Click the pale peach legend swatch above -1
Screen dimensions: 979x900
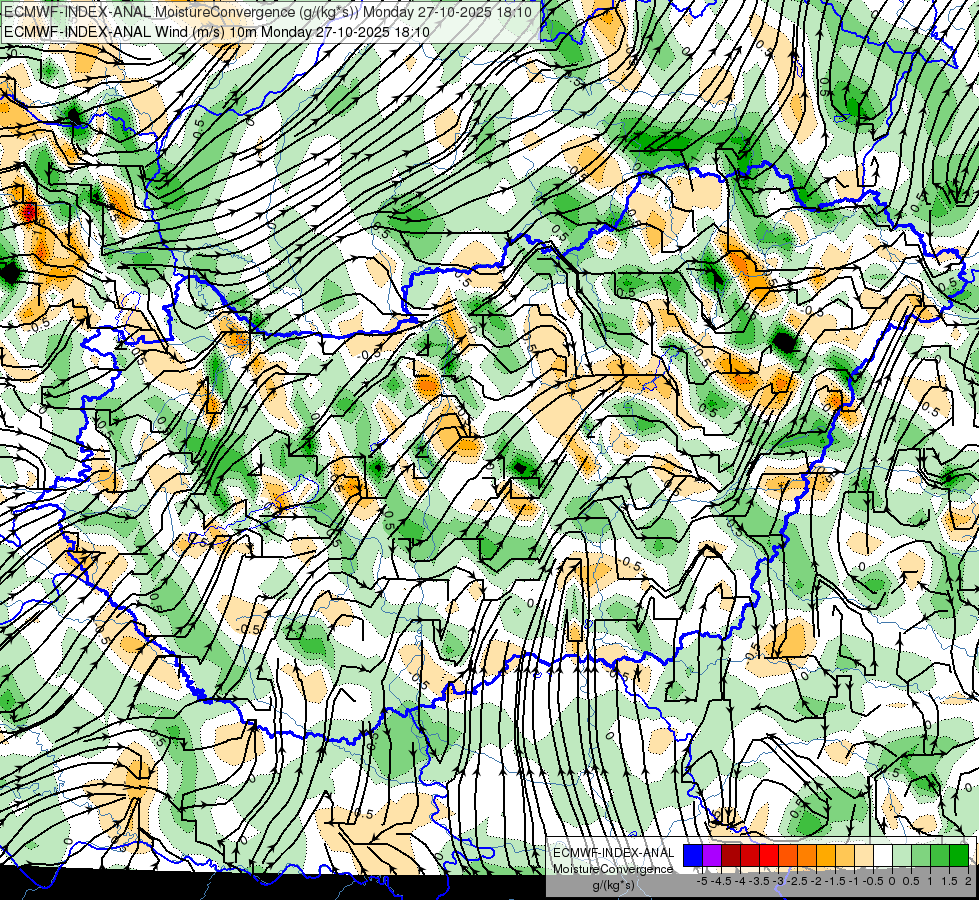point(863,855)
